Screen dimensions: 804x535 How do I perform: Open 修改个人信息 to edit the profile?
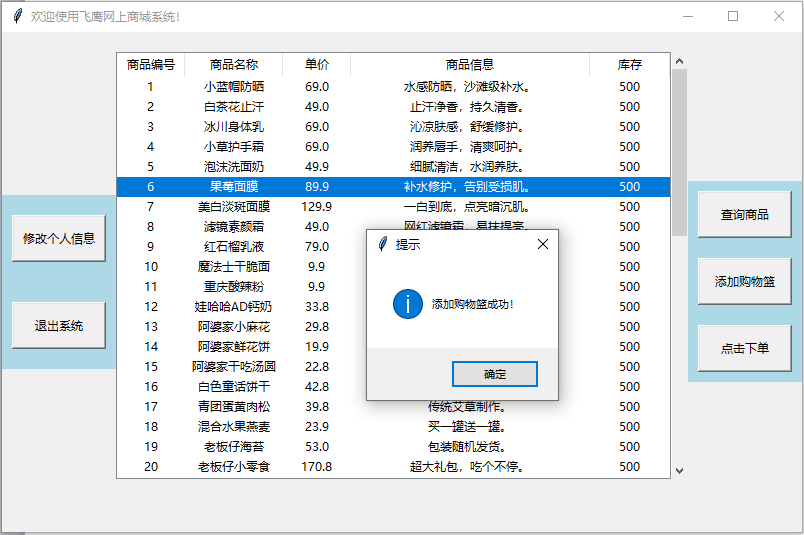59,238
